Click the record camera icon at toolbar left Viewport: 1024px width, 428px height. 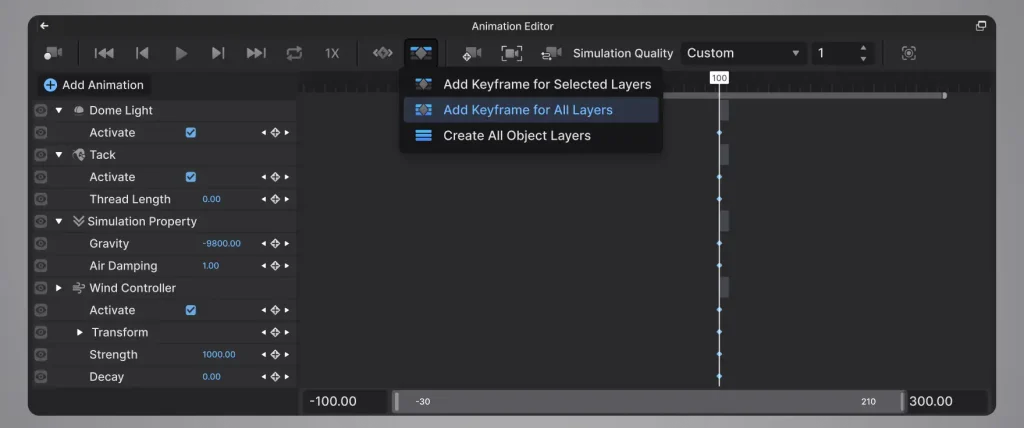[x=52, y=54]
